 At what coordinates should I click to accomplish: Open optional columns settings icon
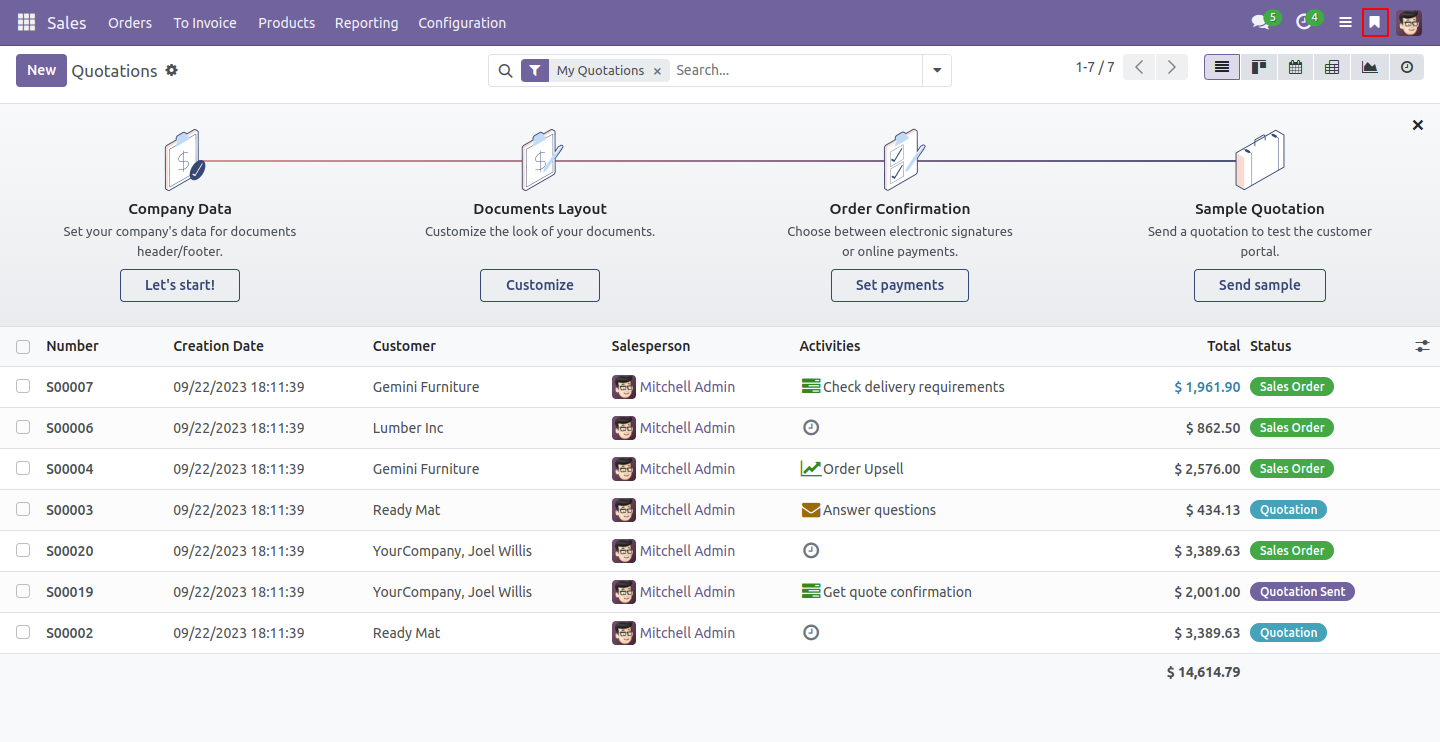click(1422, 346)
